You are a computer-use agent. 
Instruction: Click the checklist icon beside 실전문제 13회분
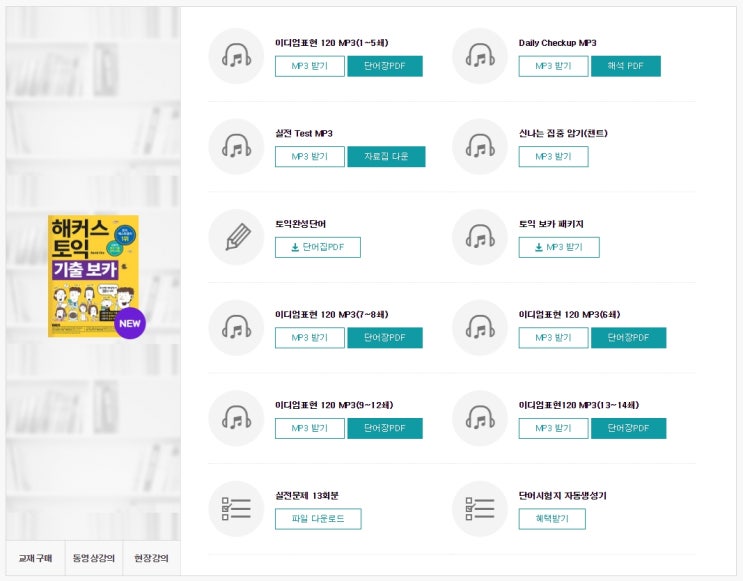point(236,509)
